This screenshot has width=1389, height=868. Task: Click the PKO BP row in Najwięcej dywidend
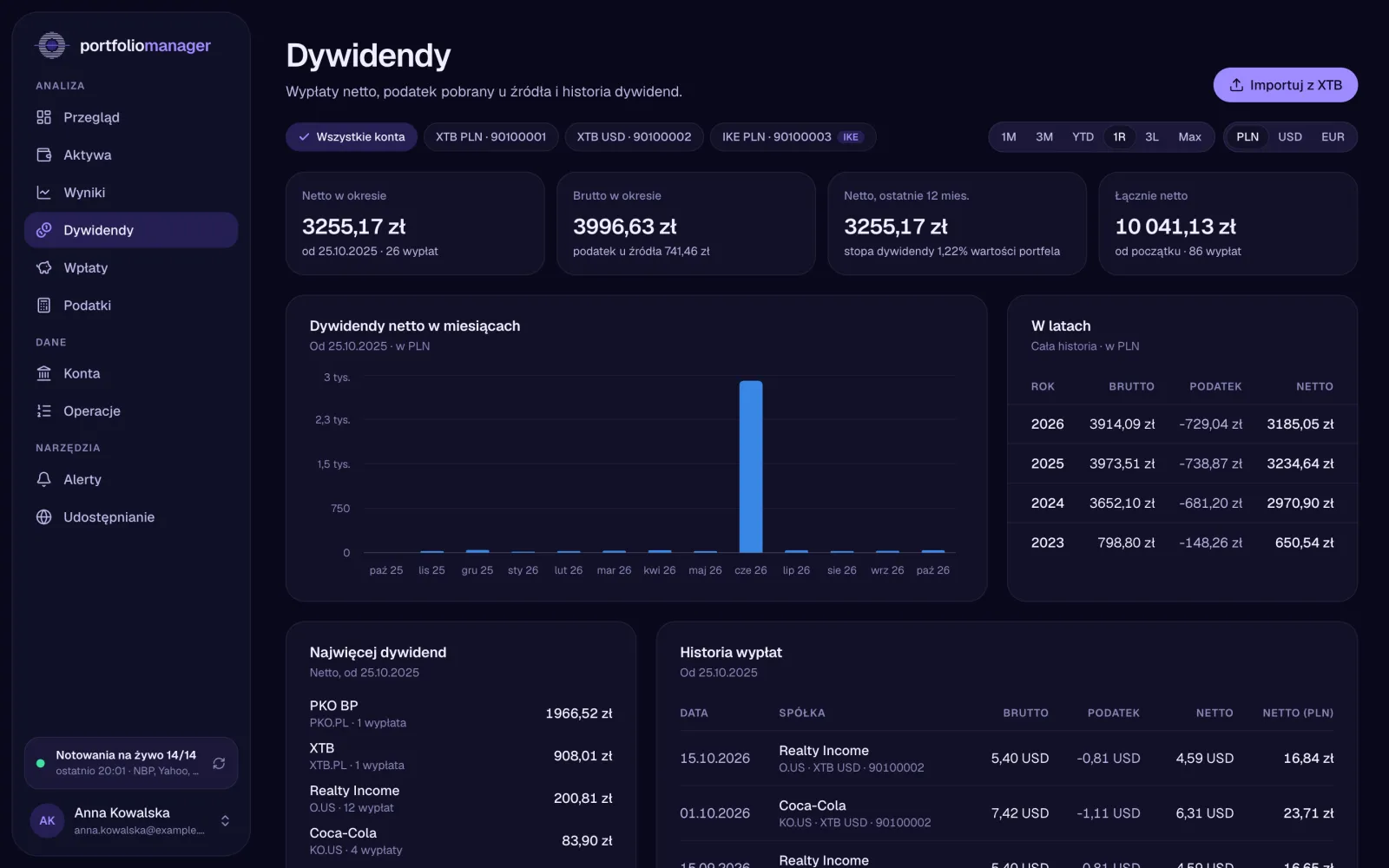[x=461, y=713]
